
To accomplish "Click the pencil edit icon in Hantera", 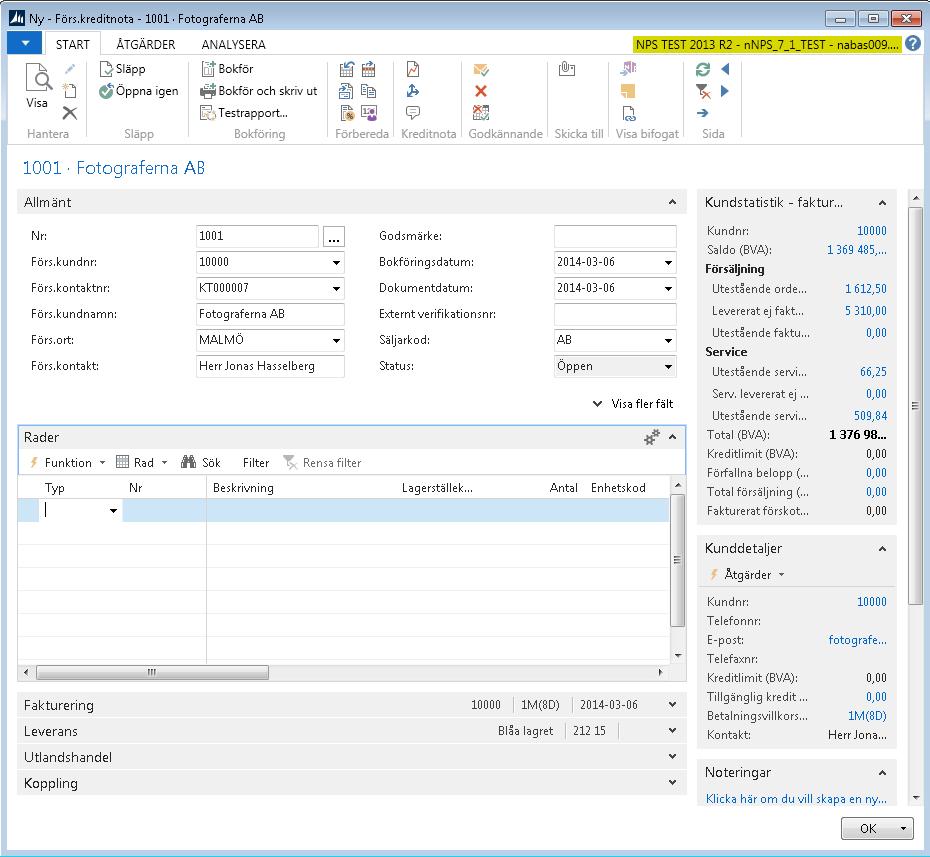I will pos(69,69).
